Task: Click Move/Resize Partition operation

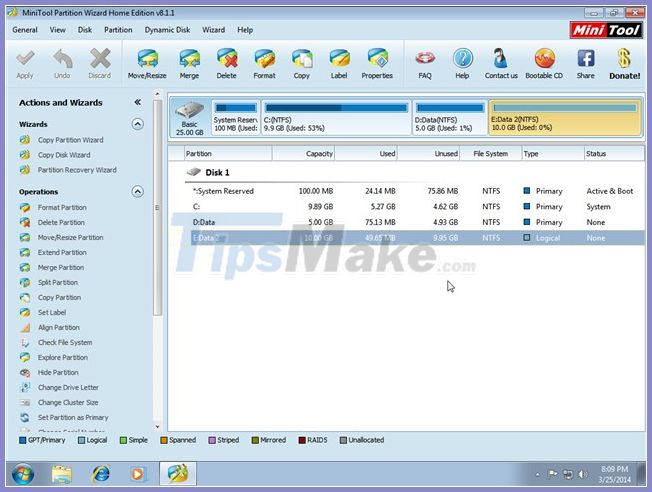Action: click(62, 237)
